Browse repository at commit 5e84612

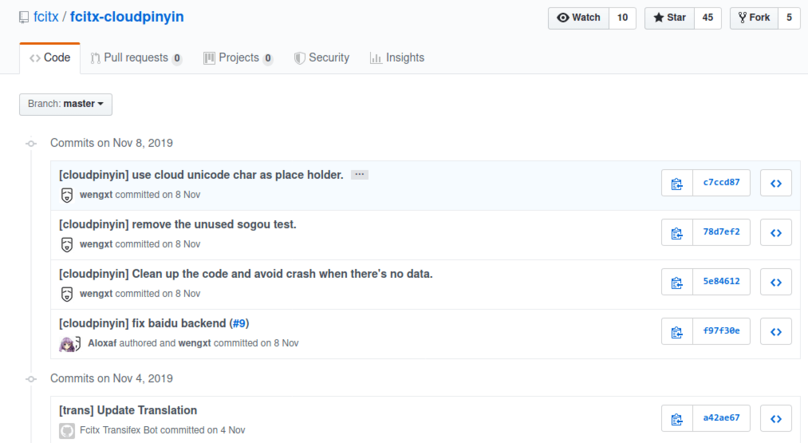point(775,281)
